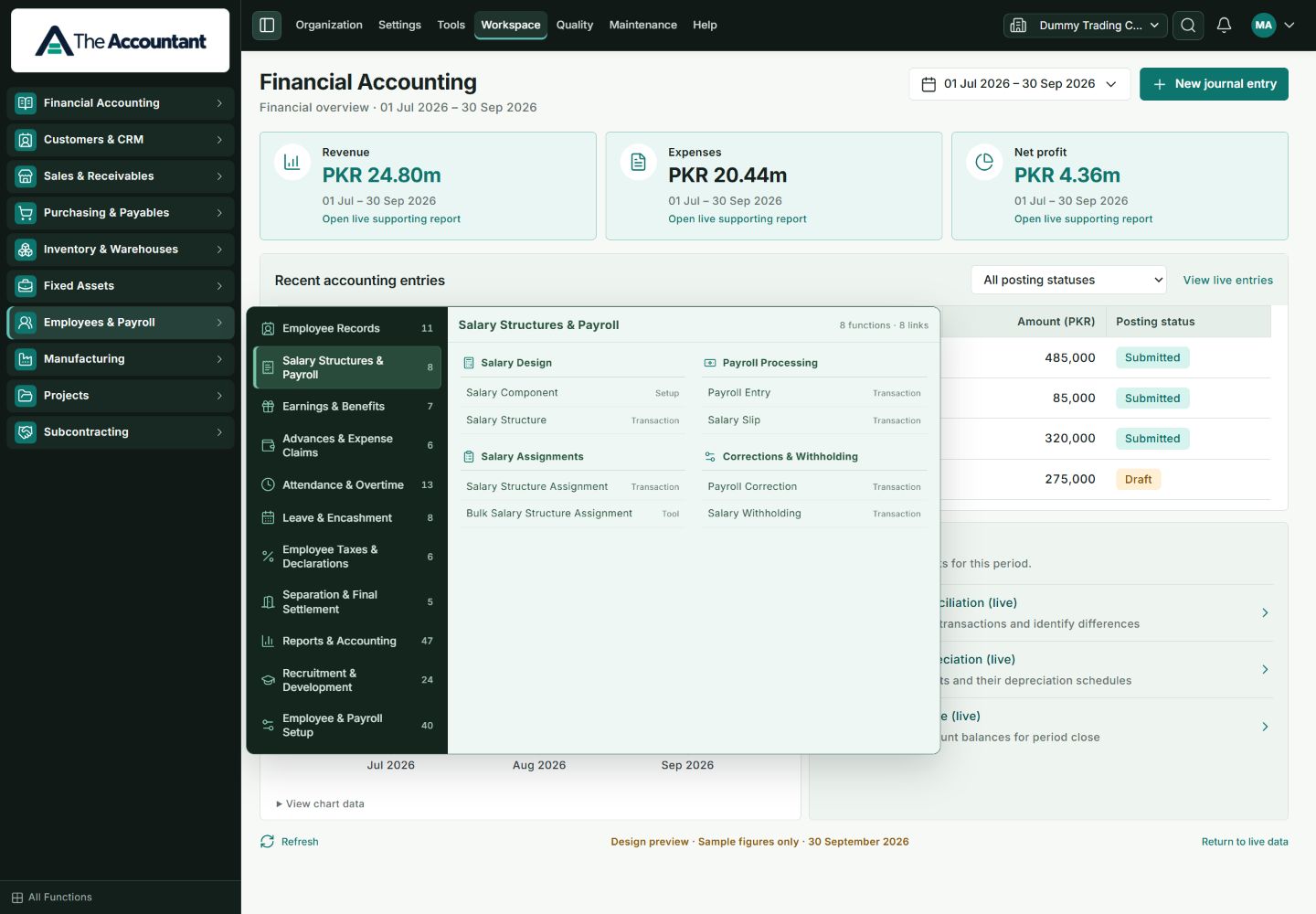Toggle the sidebar panel icon
This screenshot has width=1316, height=914.
267,25
